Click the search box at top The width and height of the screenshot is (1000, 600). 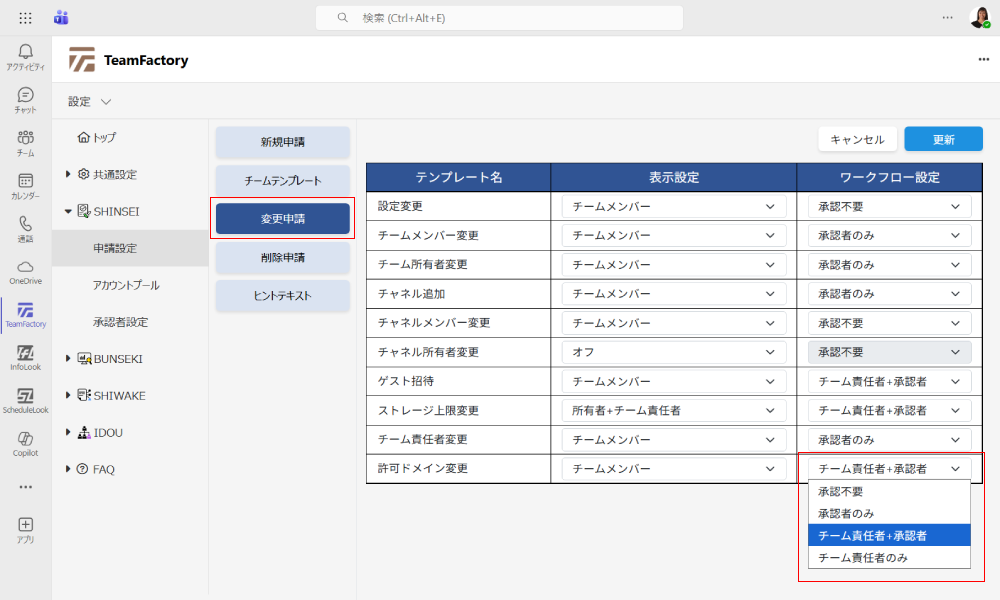click(x=500, y=18)
